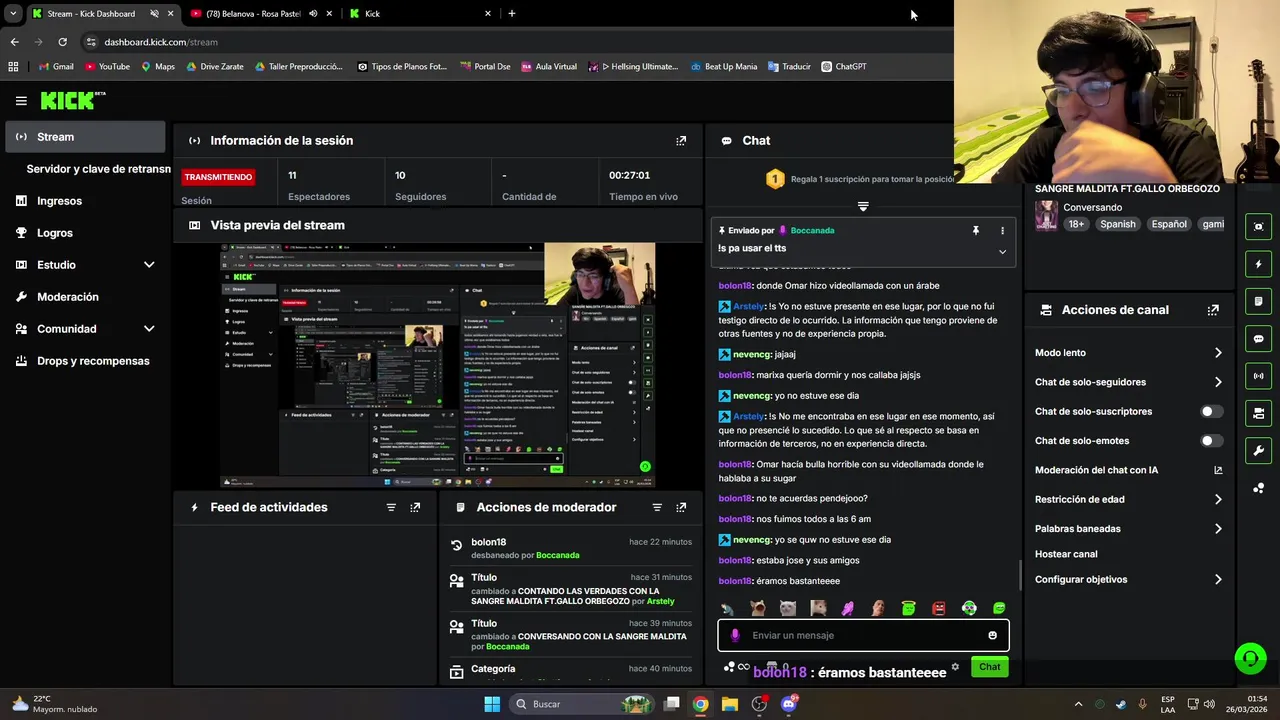Open the ChatGPT bookmark

[x=844, y=67]
